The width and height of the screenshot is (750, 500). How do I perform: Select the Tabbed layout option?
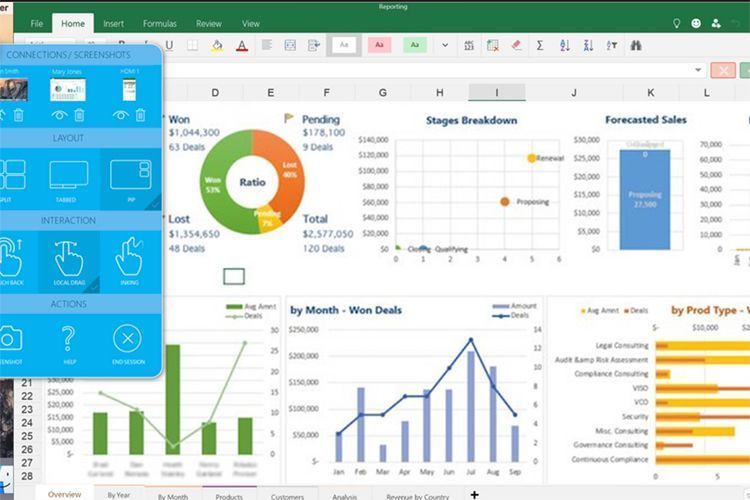click(68, 180)
